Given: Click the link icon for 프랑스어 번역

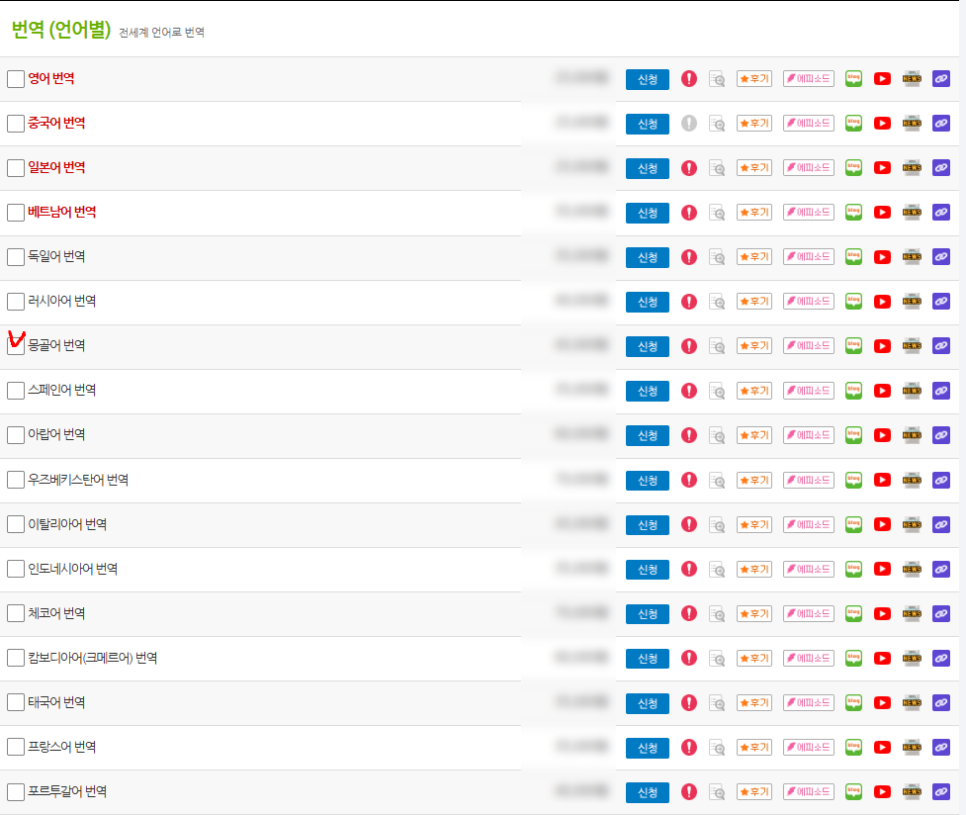Looking at the screenshot, I should (x=941, y=747).
